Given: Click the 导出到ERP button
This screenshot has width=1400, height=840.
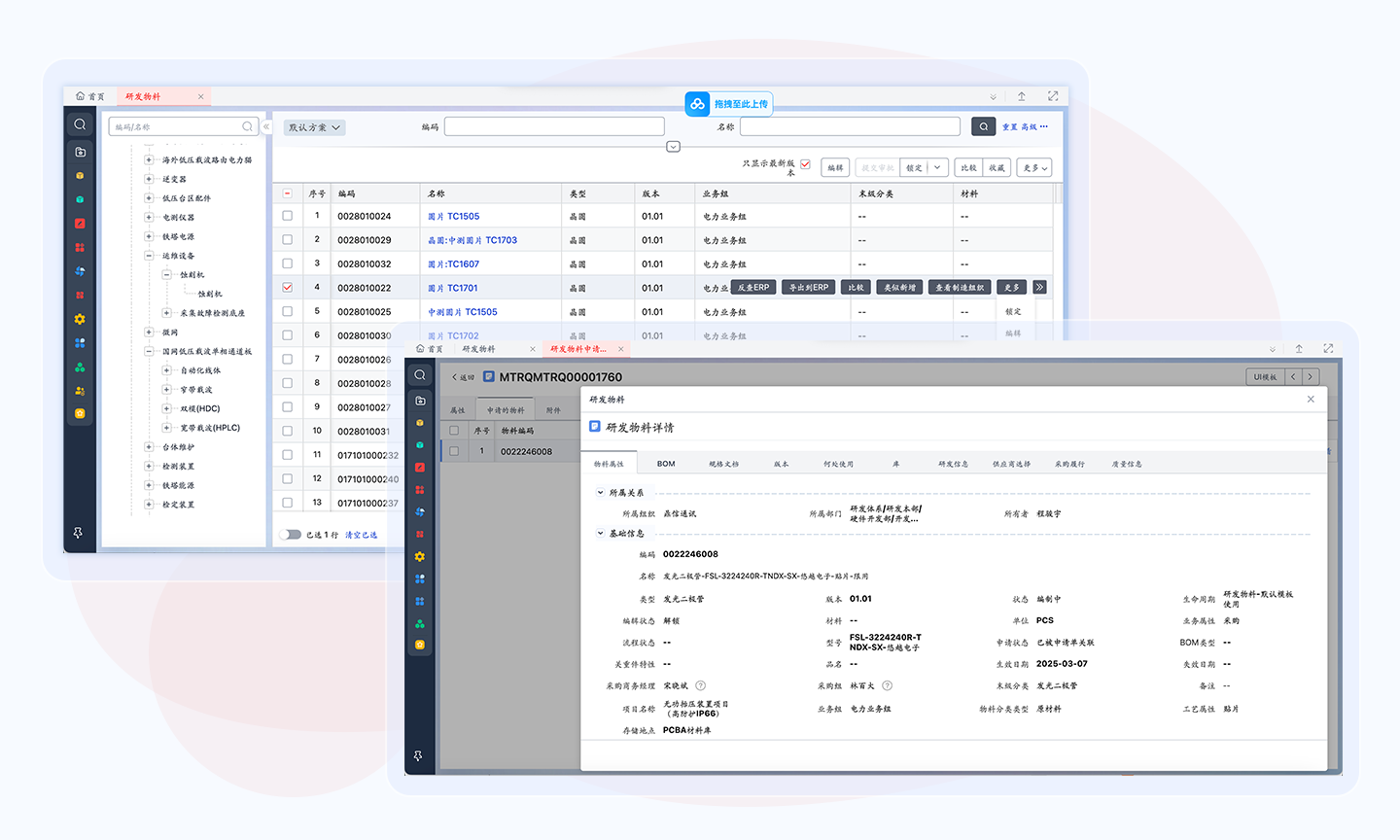Looking at the screenshot, I should coord(808,288).
